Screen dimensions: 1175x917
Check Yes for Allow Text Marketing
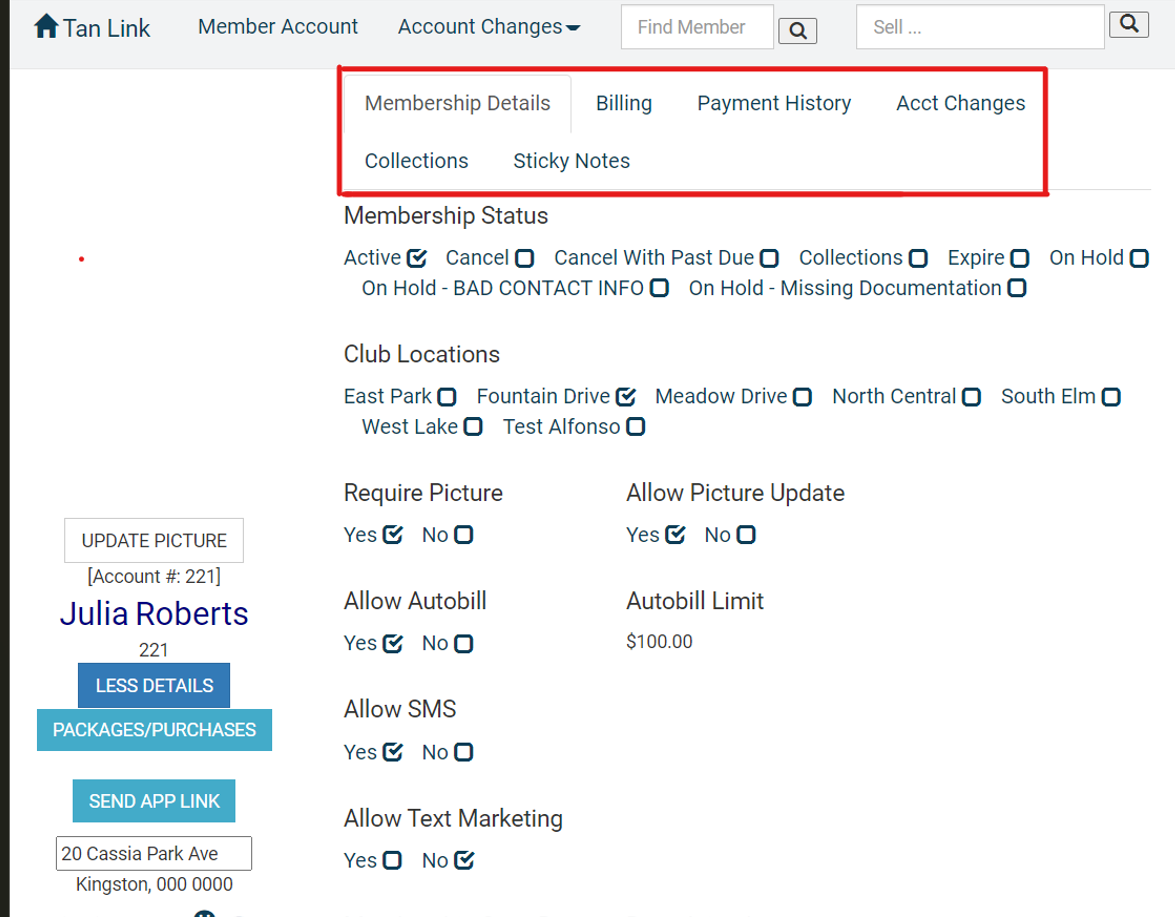pyautogui.click(x=392, y=861)
